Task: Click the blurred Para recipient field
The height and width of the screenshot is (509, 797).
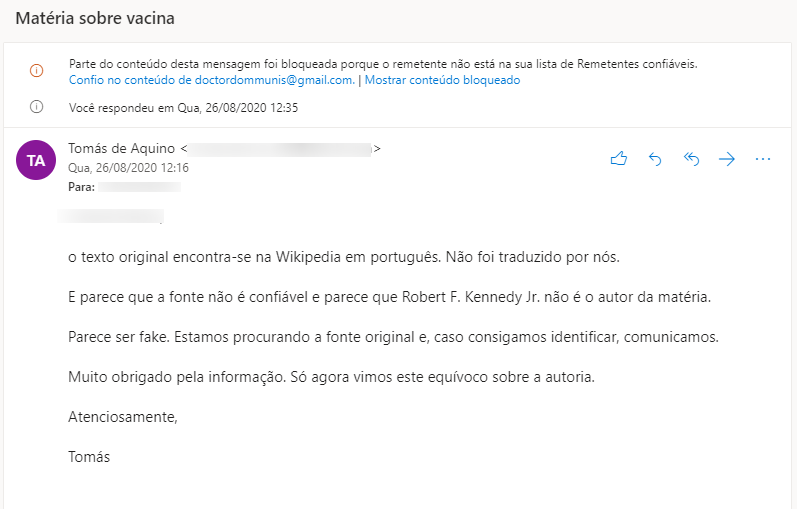Action: point(140,187)
